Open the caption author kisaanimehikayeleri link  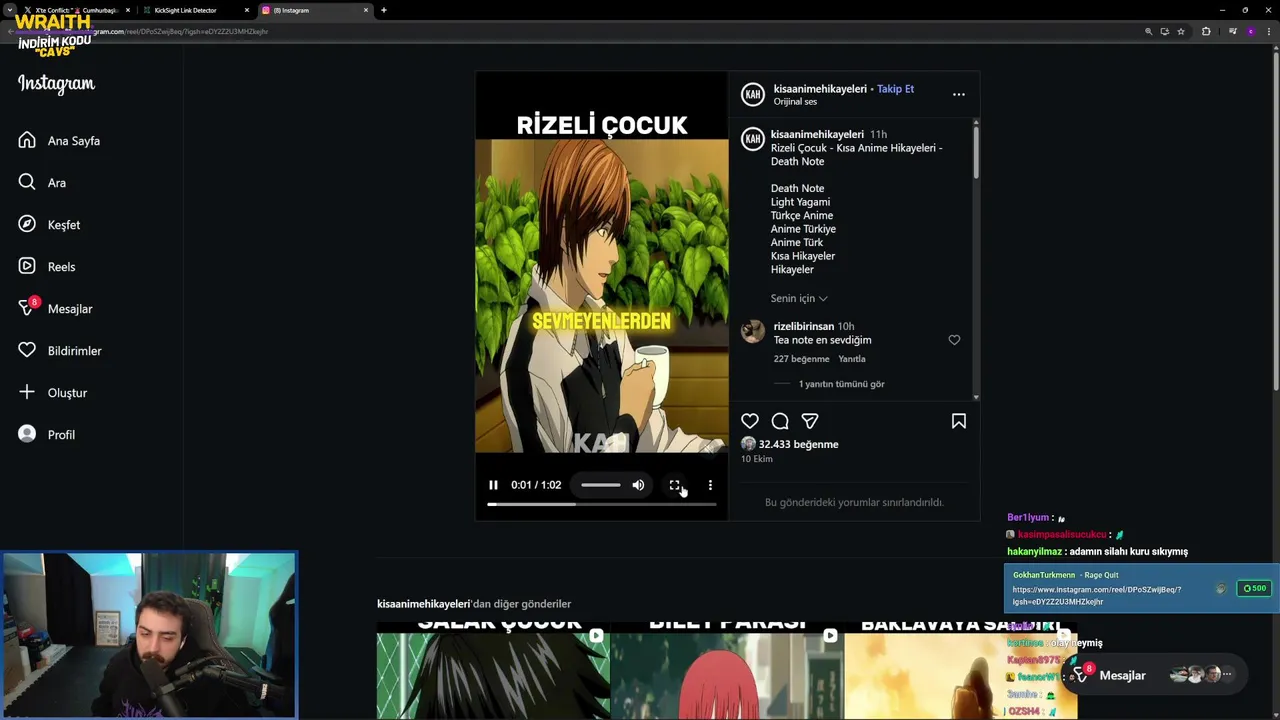tap(817, 134)
